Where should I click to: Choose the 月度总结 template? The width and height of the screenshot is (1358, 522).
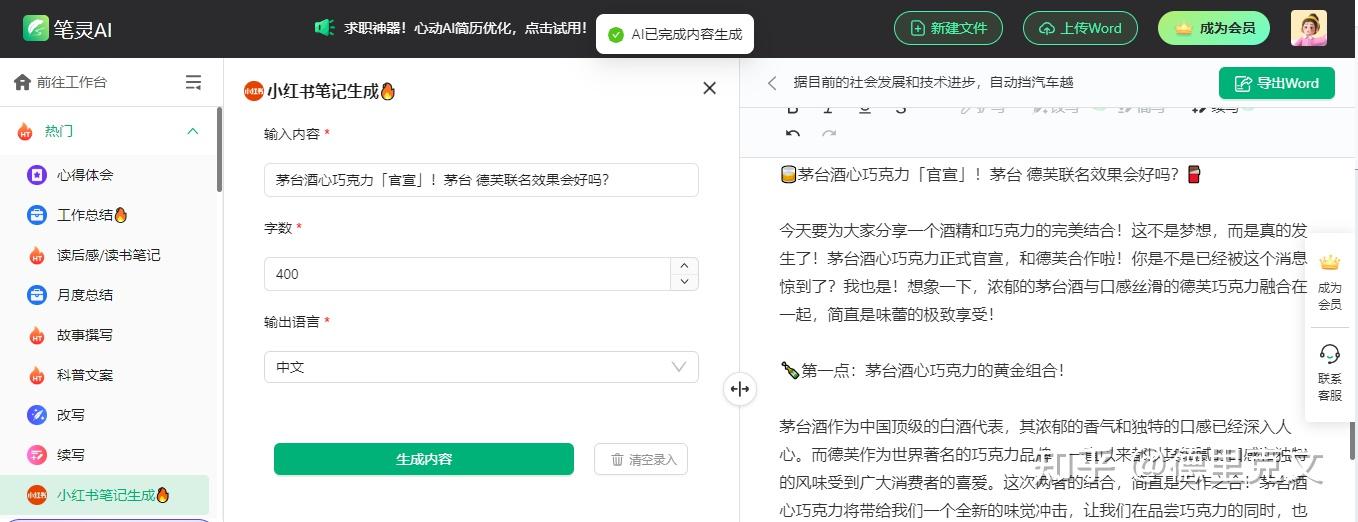tap(70, 295)
